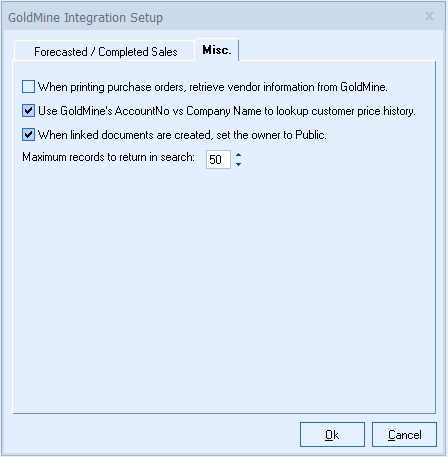This screenshot has height=457, width=448.
Task: Click the Cancel button
Action: (404, 435)
